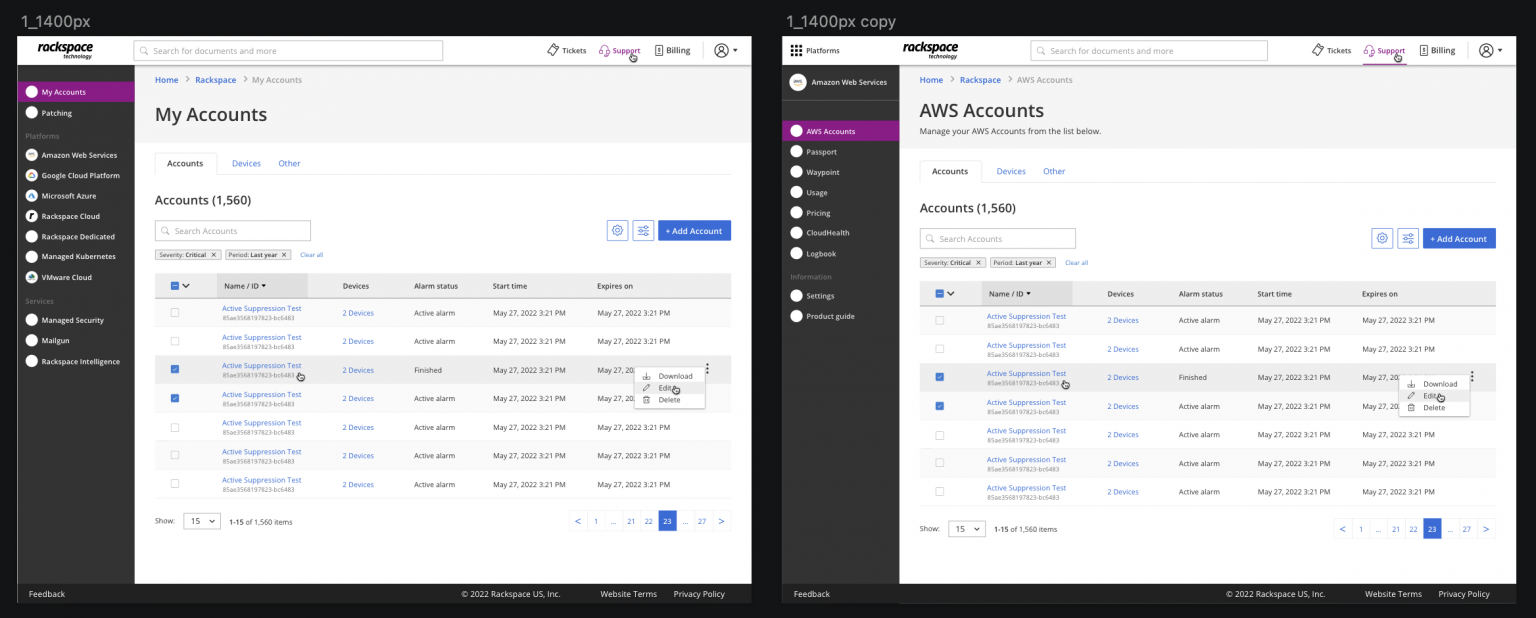The image size is (1536, 618).
Task: Check first row checkbox in AWS Accounts table
Action: pos(939,320)
